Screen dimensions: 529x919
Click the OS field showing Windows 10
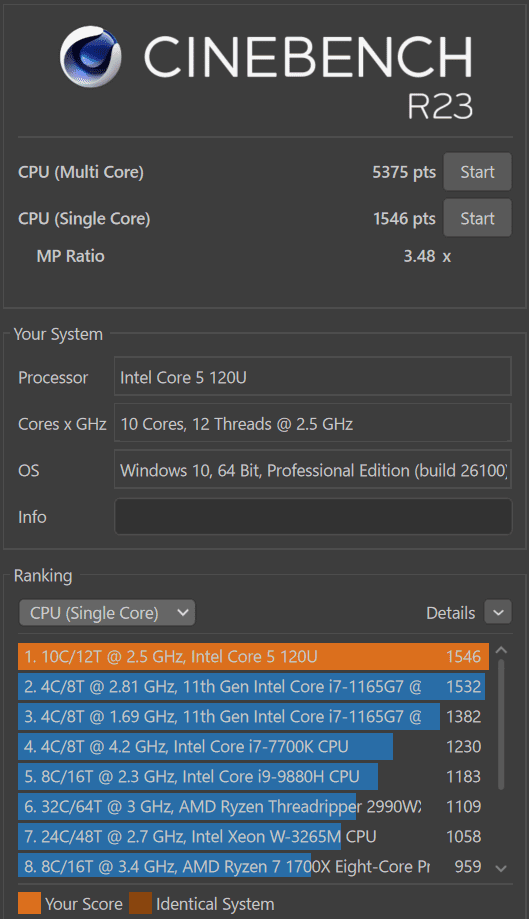pyautogui.click(x=312, y=469)
